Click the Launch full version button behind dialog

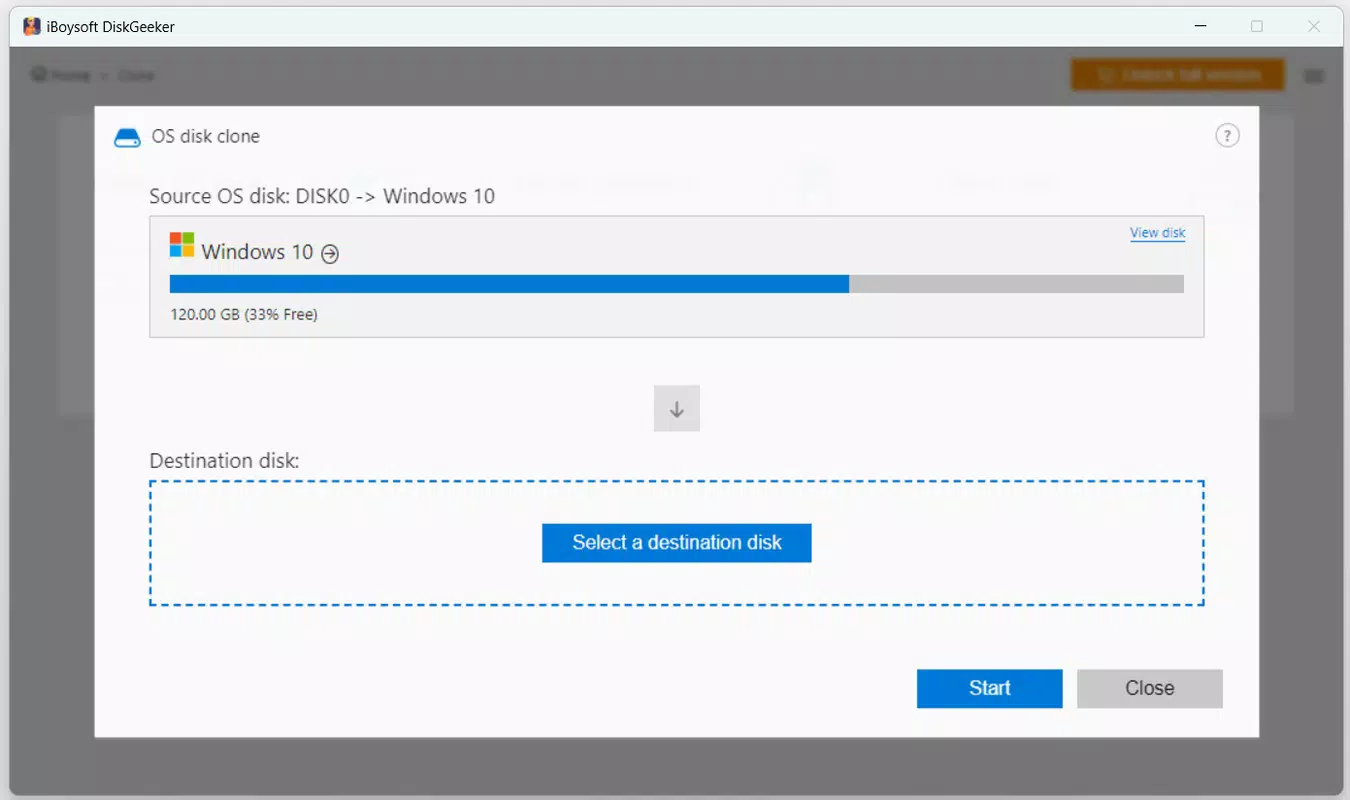point(1179,75)
